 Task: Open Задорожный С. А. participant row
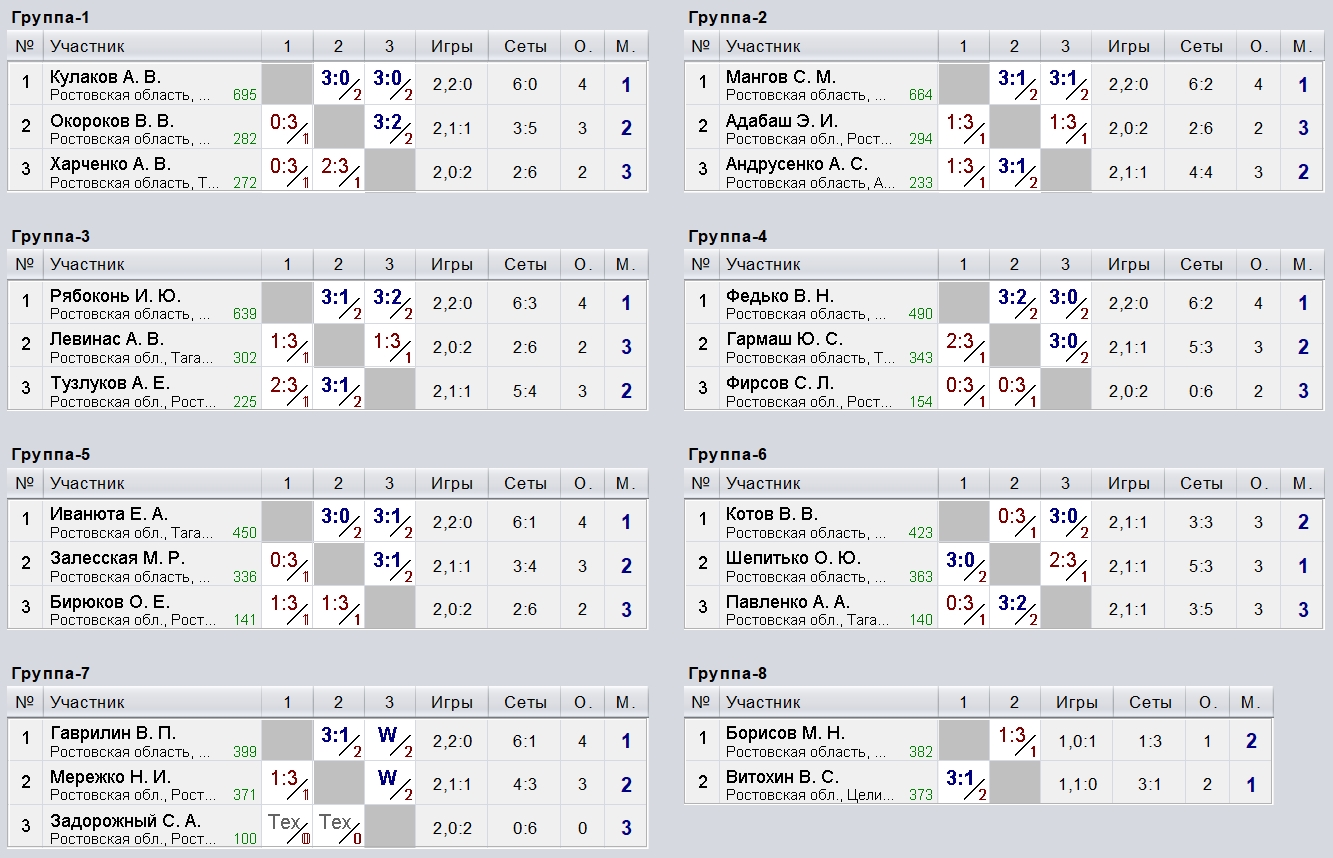point(125,821)
